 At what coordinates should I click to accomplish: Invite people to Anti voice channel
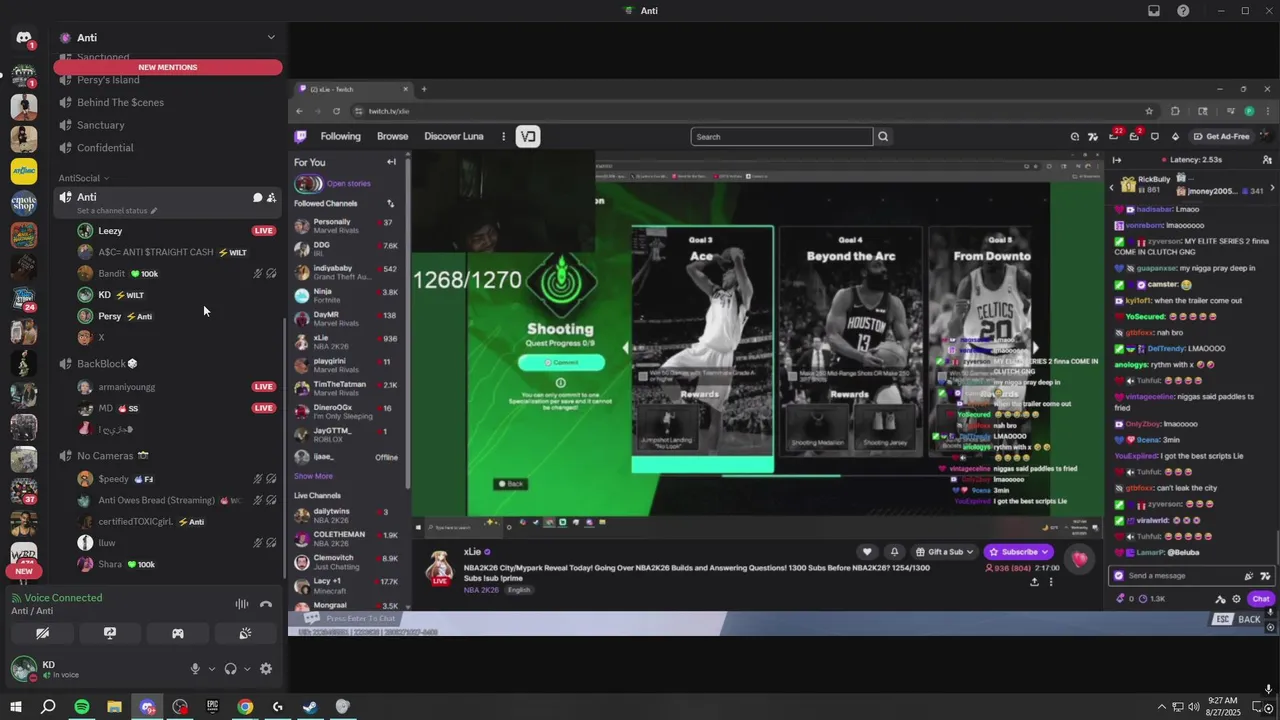tap(271, 198)
